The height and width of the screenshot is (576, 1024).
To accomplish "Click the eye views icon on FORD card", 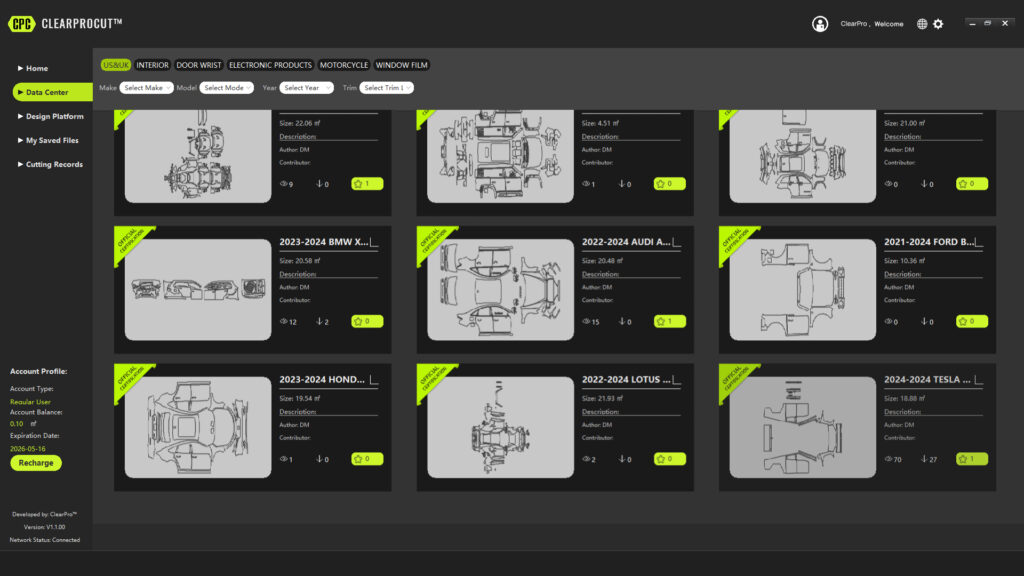I will pos(888,321).
